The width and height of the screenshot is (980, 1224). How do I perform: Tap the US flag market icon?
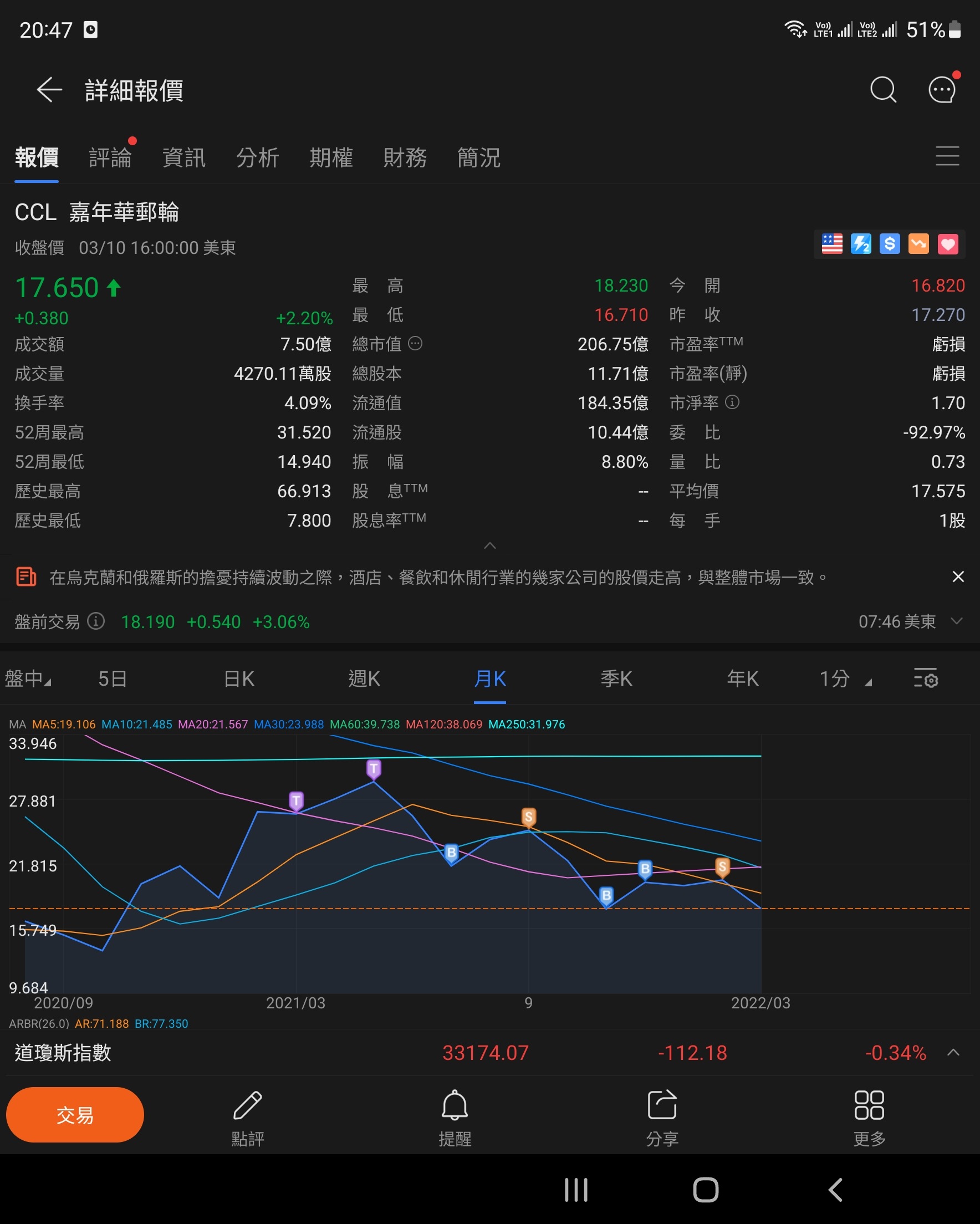(x=832, y=244)
